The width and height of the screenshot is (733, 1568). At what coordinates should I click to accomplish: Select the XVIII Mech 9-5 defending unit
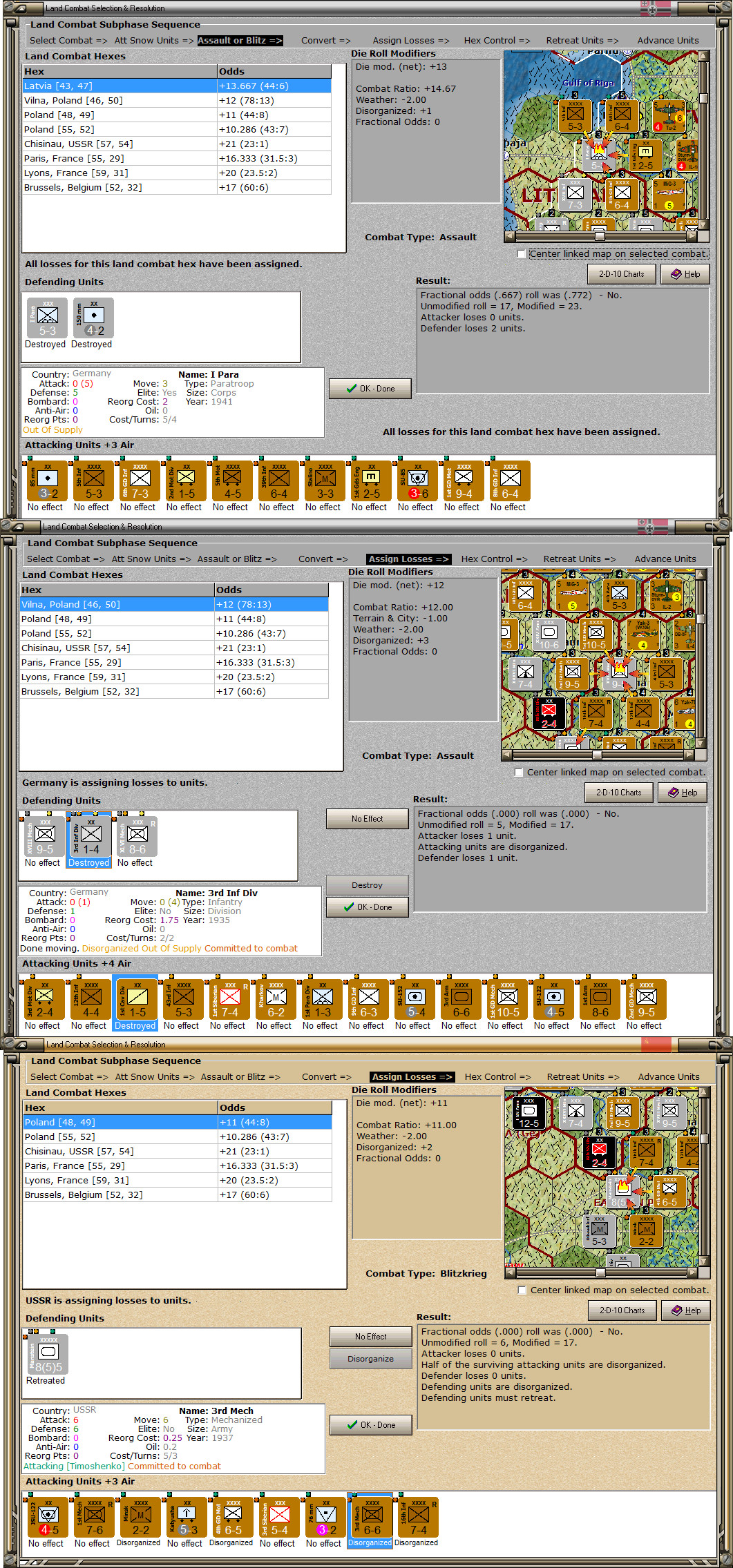pyautogui.click(x=44, y=837)
